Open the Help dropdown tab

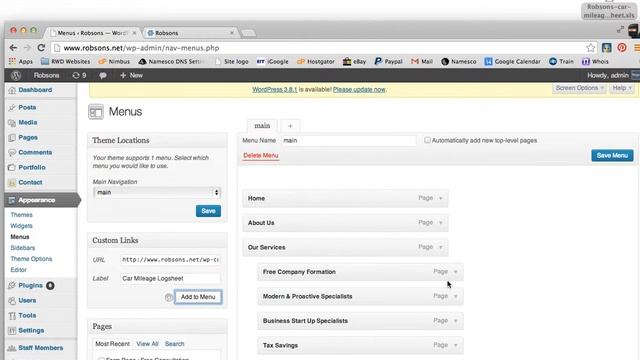pyautogui.click(x=622, y=88)
